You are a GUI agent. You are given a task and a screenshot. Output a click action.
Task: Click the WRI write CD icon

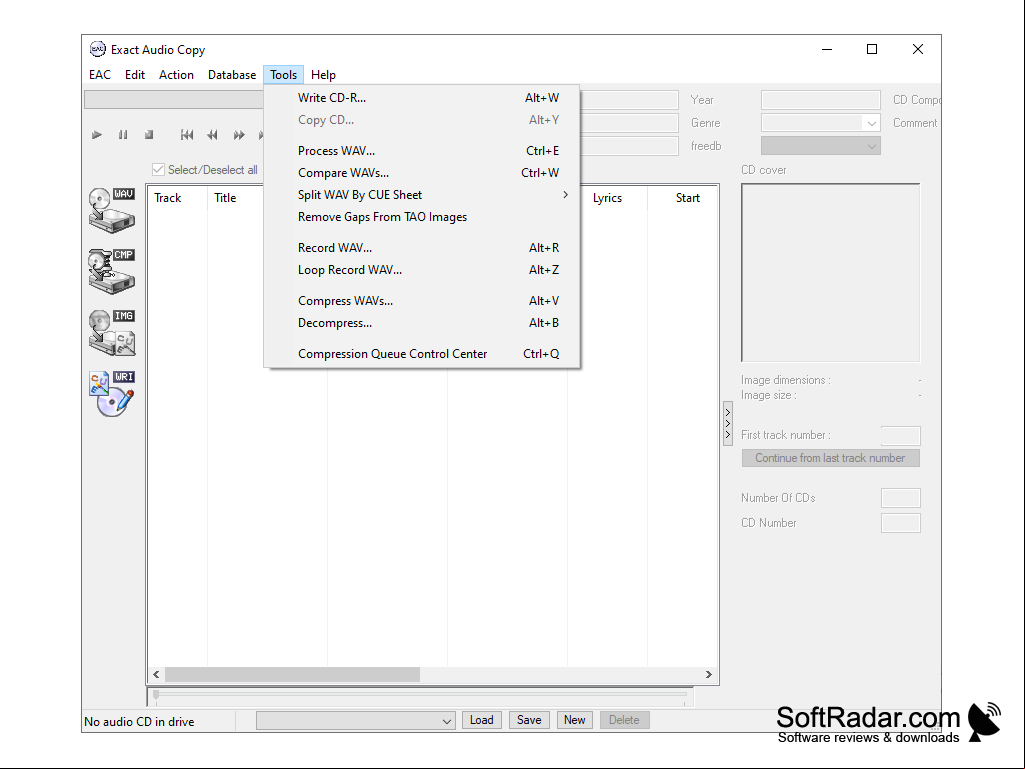(x=112, y=393)
